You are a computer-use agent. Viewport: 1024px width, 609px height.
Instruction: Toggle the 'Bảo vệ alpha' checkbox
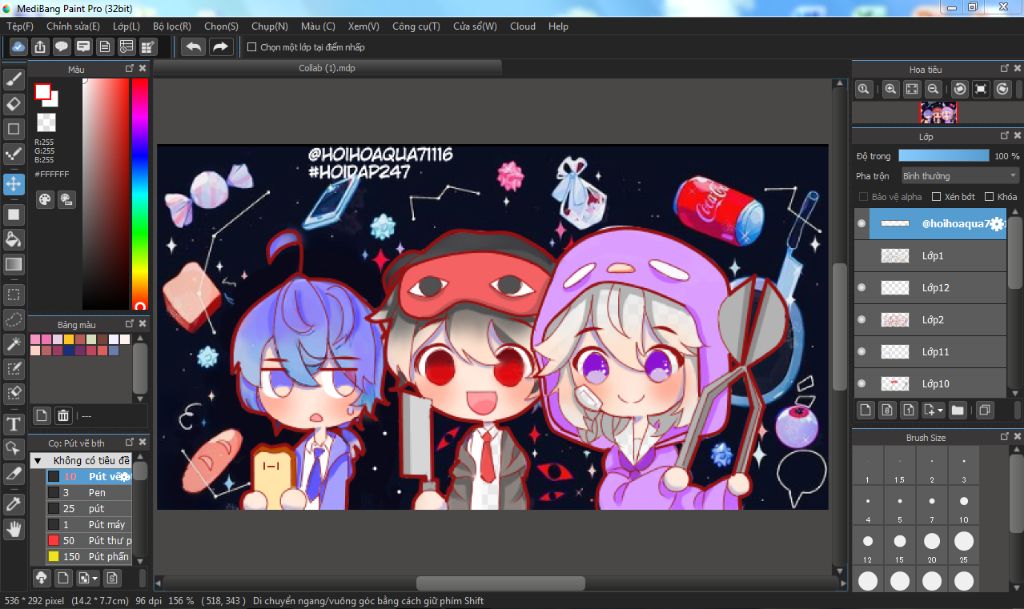tap(863, 196)
